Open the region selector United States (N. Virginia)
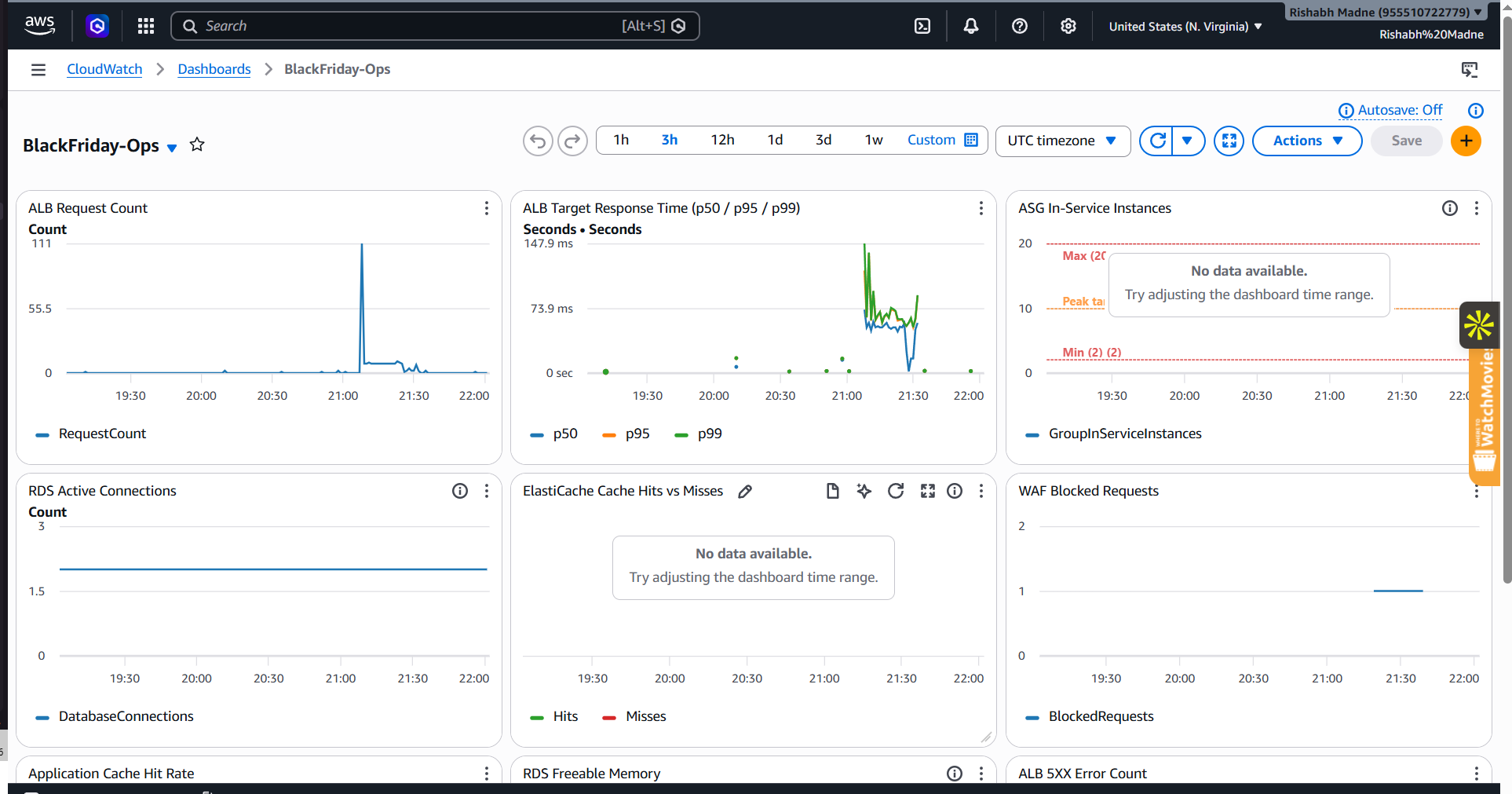1512x794 pixels. (1185, 26)
